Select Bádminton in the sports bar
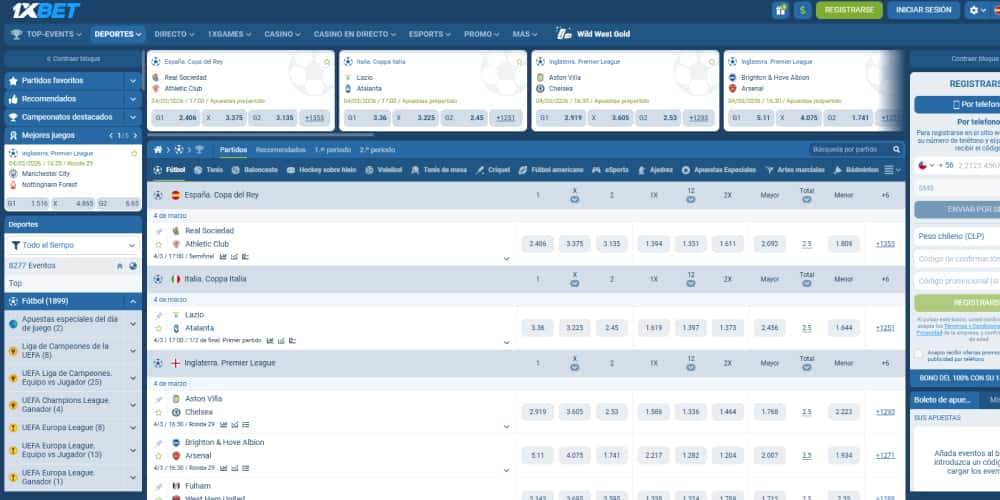Viewport: 1000px width, 500px height. pos(856,170)
